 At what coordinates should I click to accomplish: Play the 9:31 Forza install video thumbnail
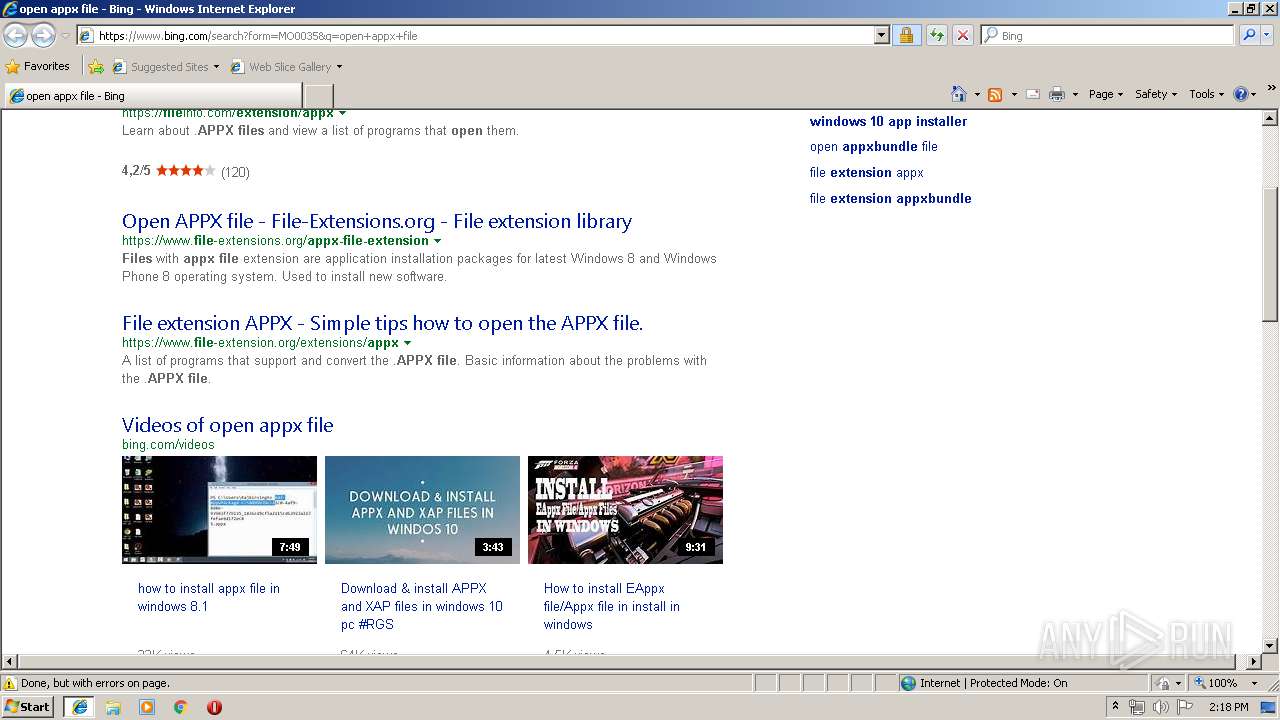coord(625,510)
